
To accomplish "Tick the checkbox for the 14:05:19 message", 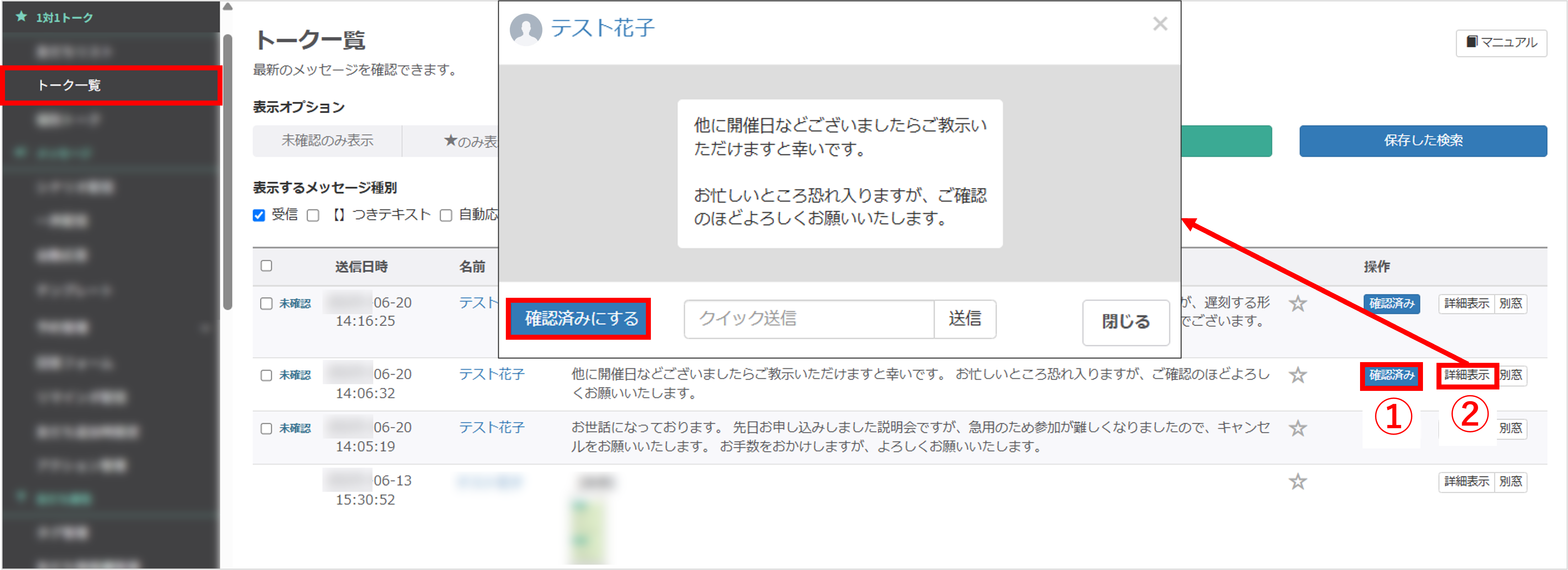I will (x=266, y=428).
